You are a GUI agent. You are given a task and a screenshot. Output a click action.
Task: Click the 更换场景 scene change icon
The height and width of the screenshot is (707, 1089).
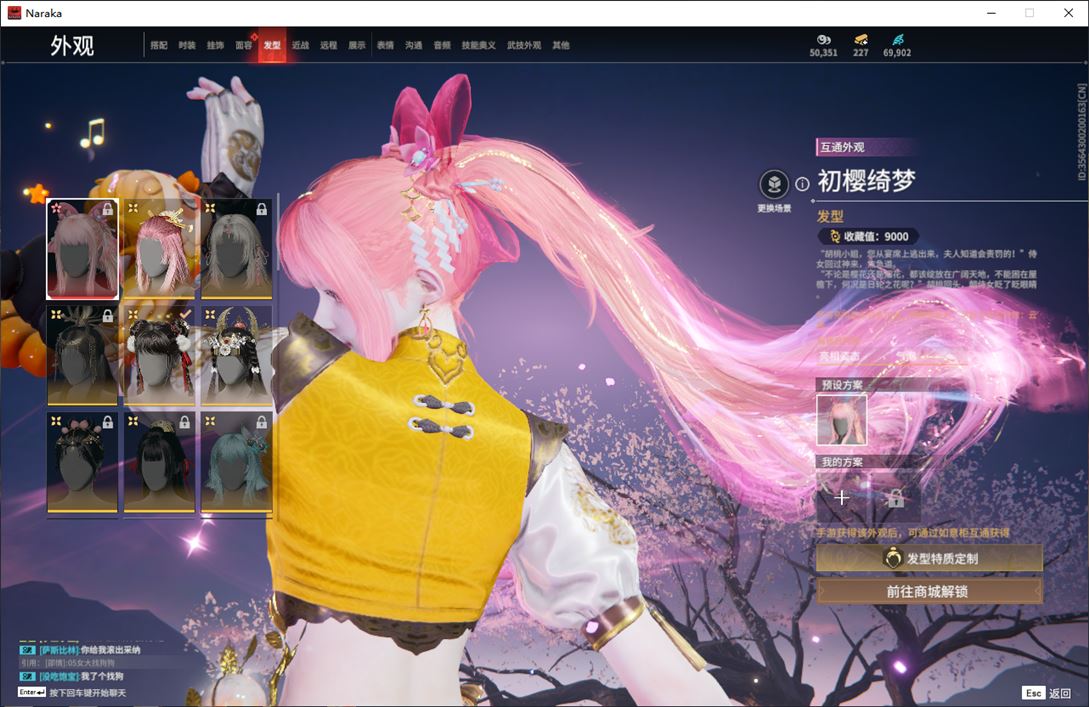[x=774, y=185]
